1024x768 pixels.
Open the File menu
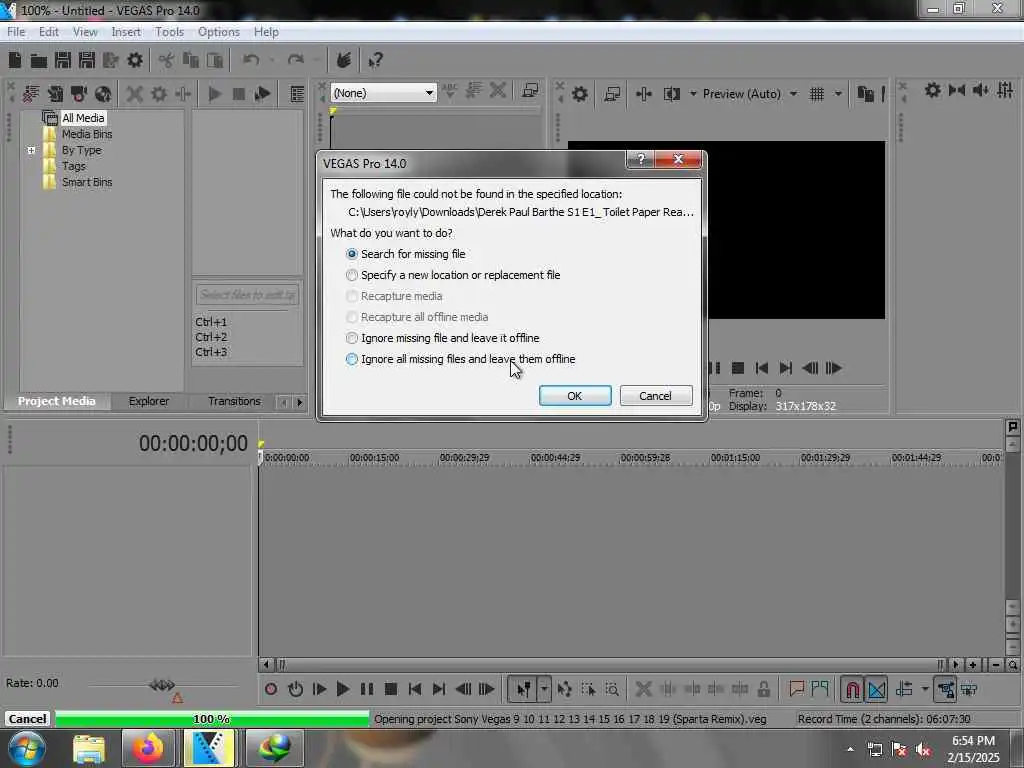tap(16, 31)
